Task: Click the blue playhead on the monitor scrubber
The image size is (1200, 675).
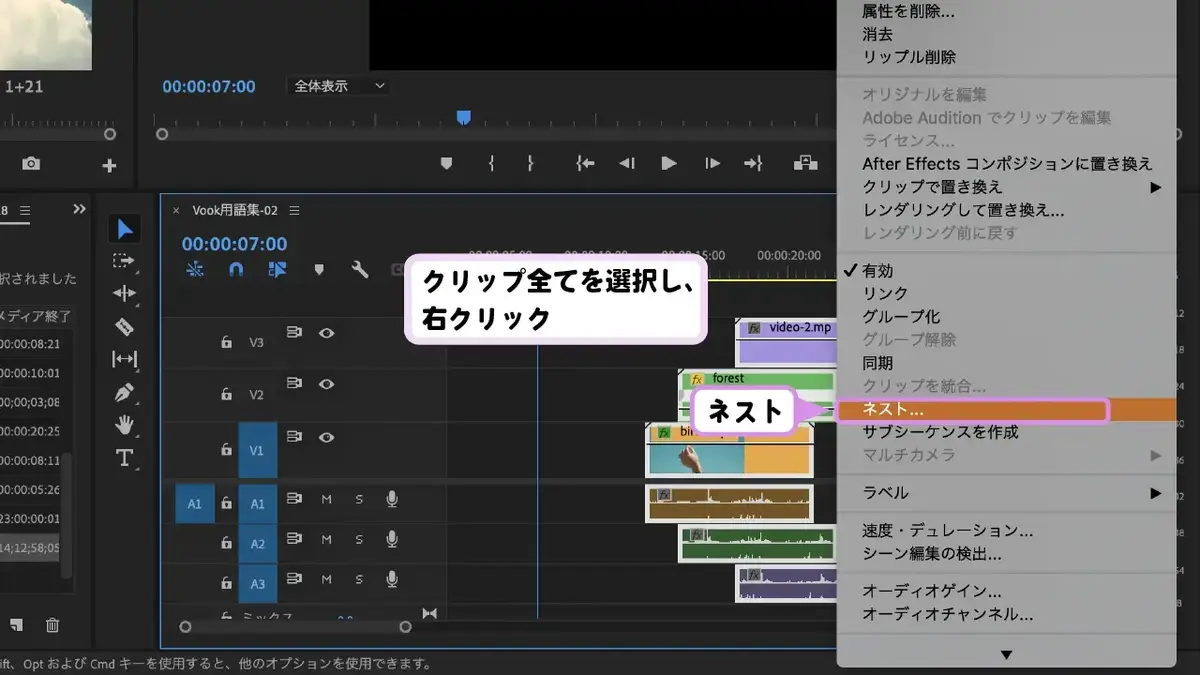Action: [x=463, y=118]
